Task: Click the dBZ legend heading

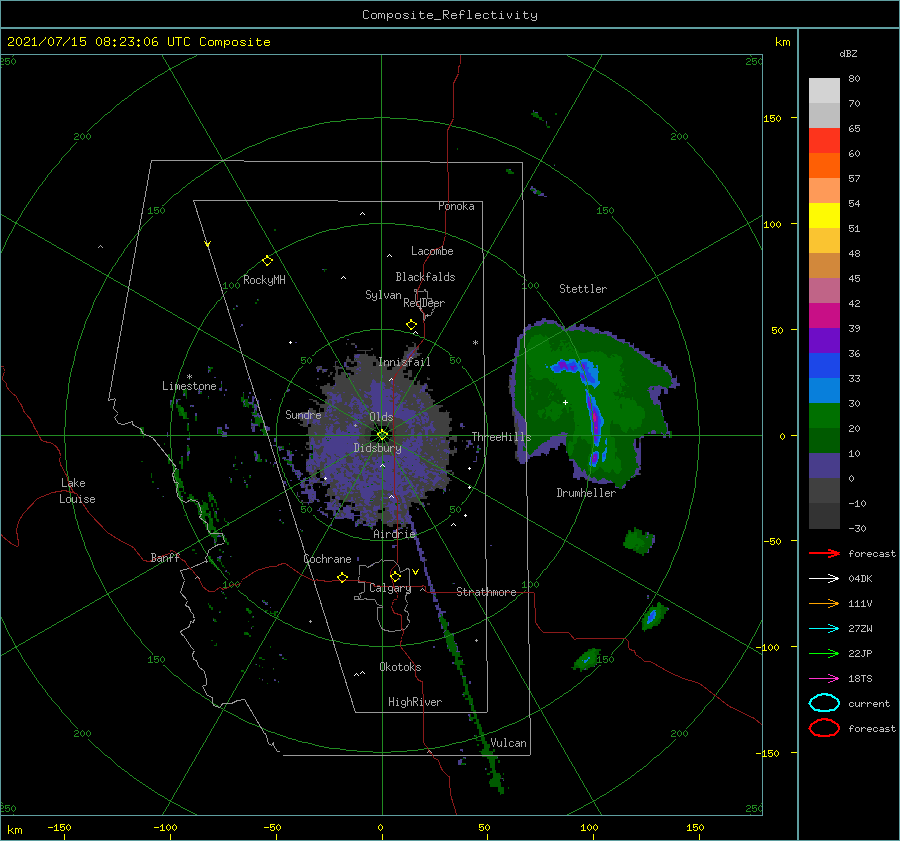Action: click(x=848, y=53)
